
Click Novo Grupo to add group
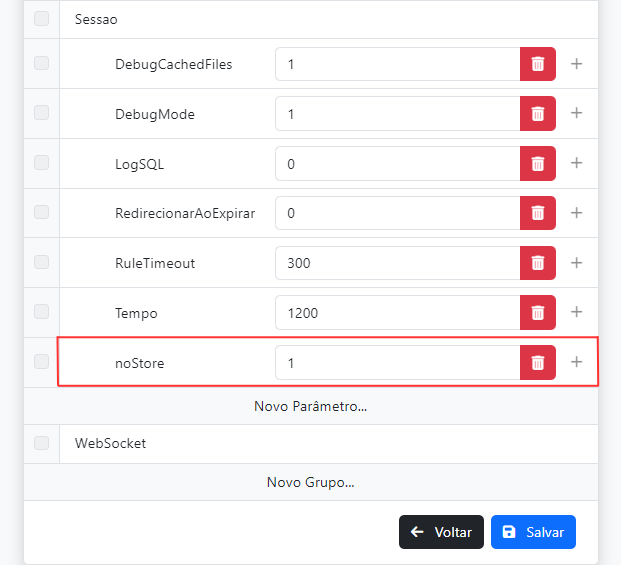coord(310,482)
